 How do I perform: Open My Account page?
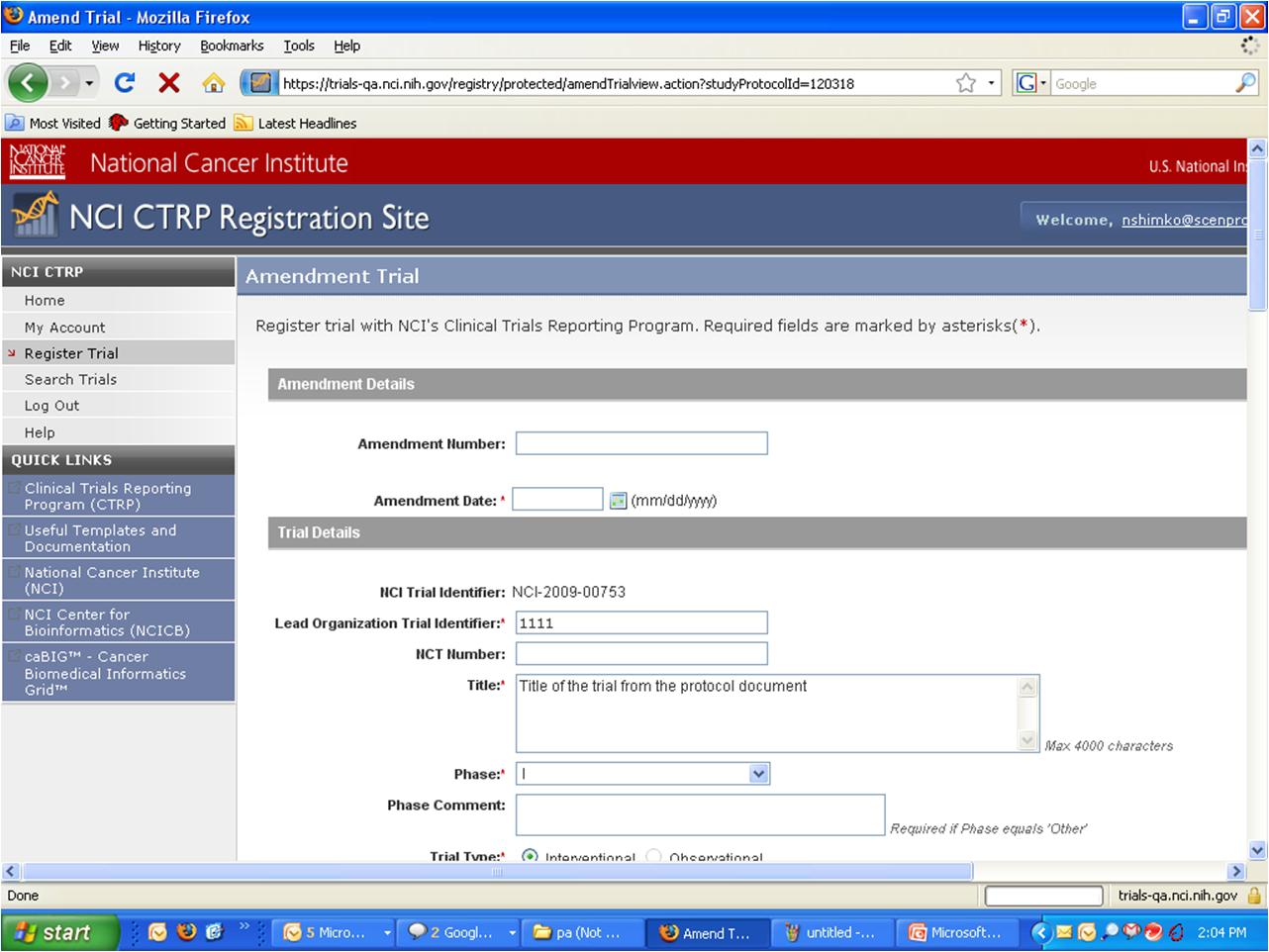[x=64, y=327]
